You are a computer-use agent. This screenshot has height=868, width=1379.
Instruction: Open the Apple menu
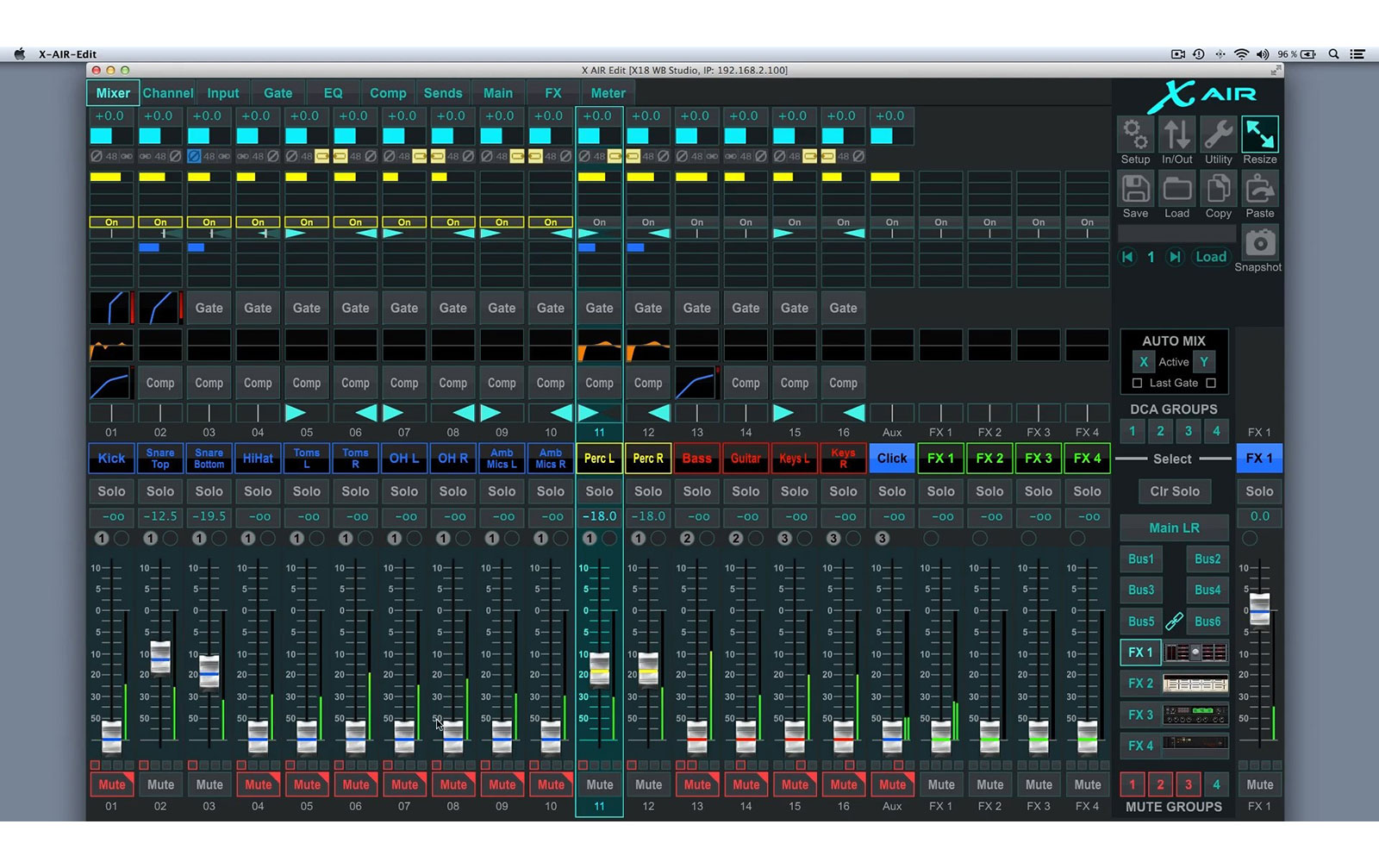click(19, 53)
